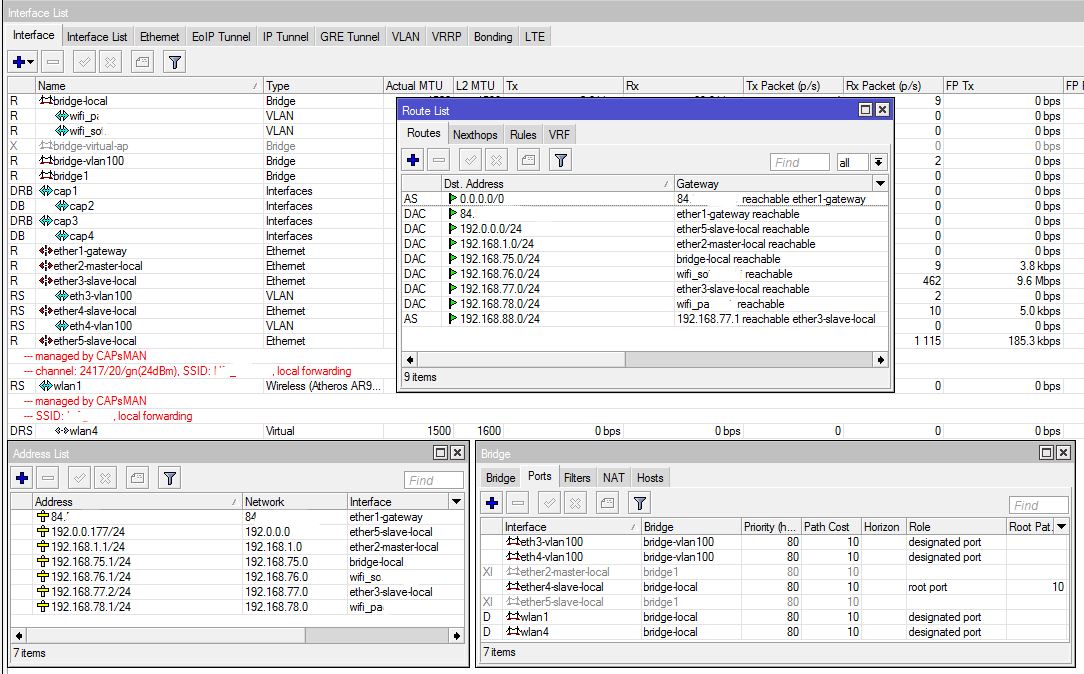
Task: Open column dropdown arrow in Route List header
Action: point(880,184)
